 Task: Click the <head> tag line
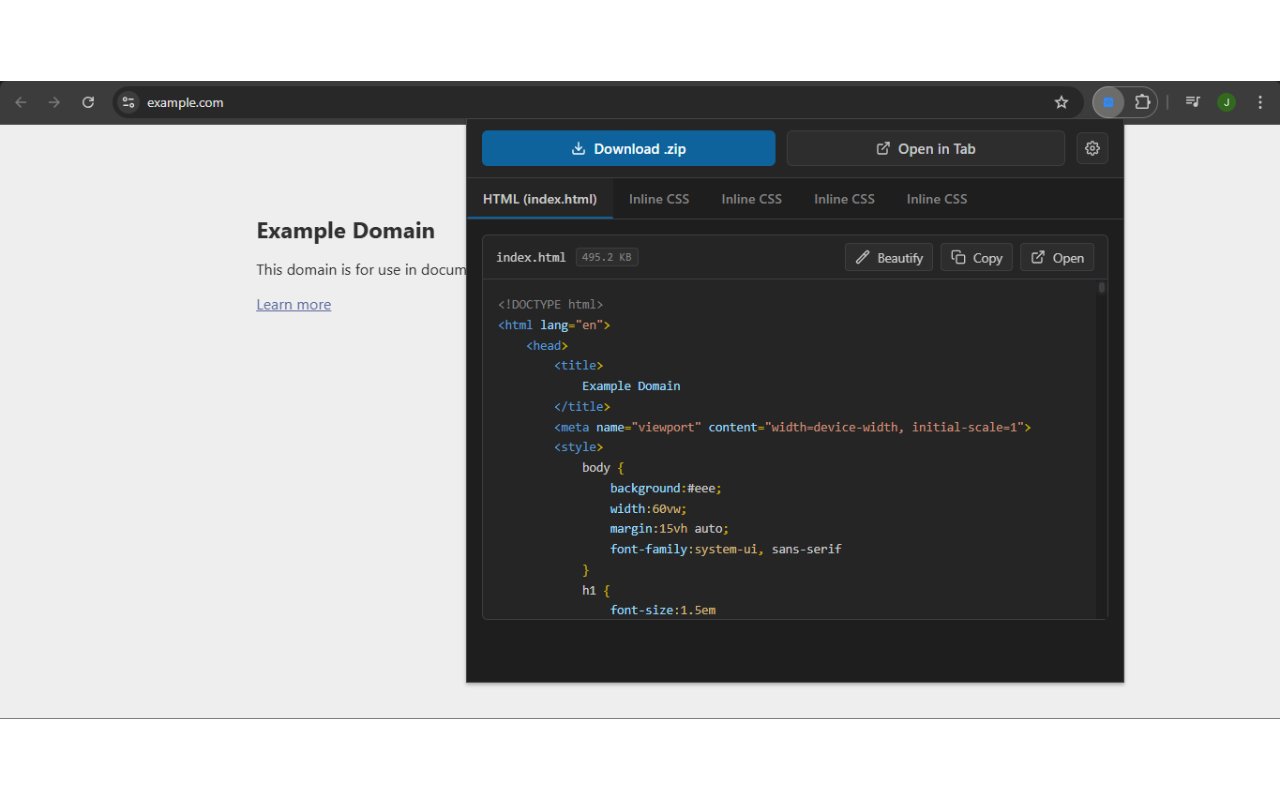click(x=547, y=345)
